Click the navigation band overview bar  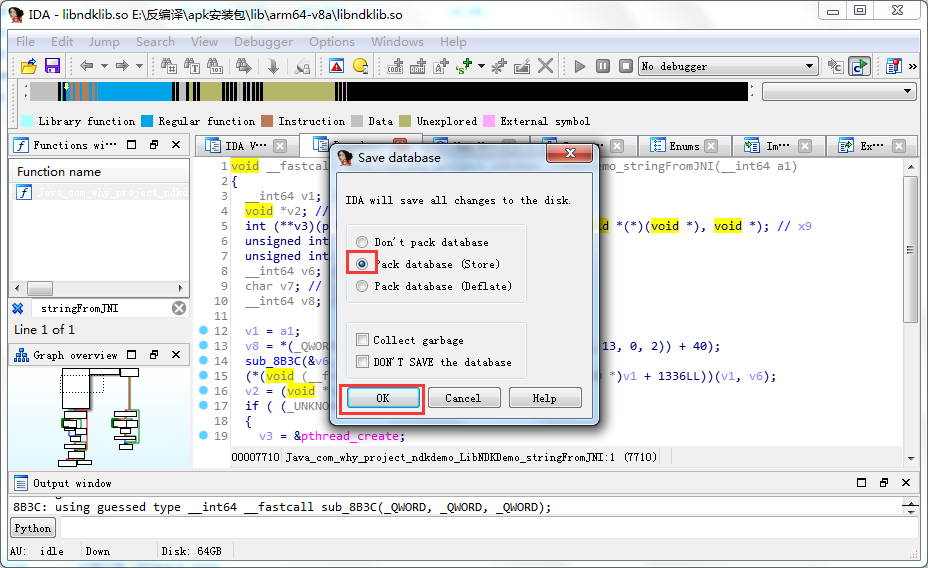389,92
